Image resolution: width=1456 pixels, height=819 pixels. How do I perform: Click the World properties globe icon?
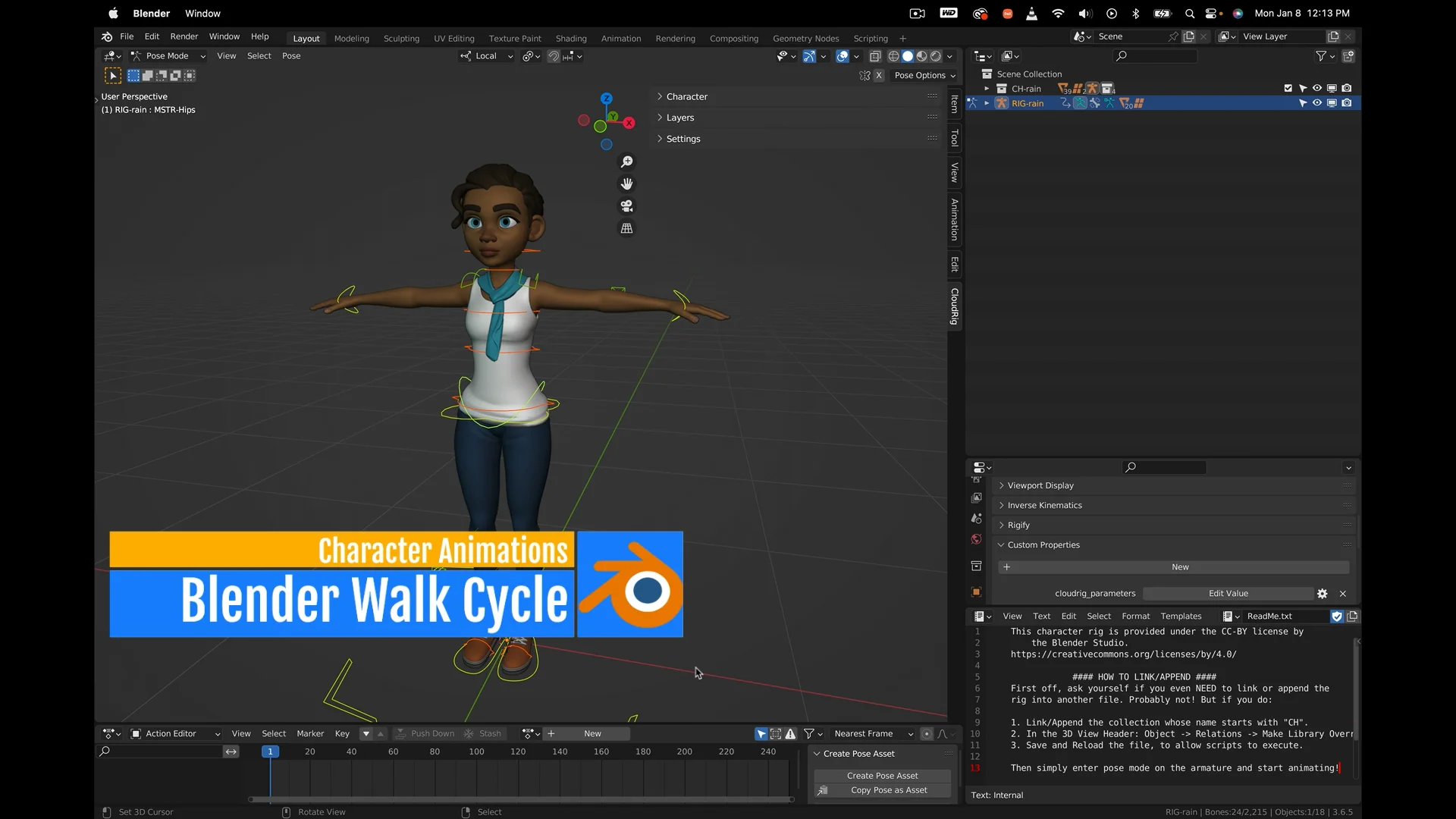(x=977, y=539)
